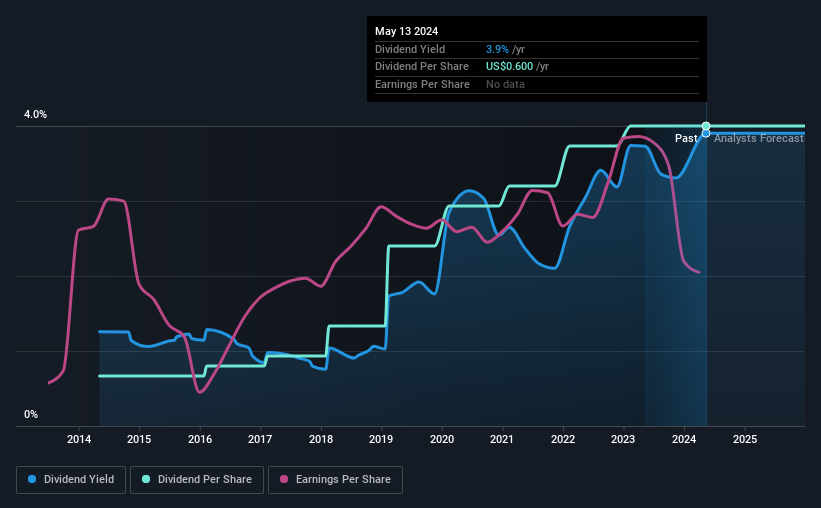Click the 'Analysts Forecast' label
The image size is (821, 508).
tap(759, 138)
